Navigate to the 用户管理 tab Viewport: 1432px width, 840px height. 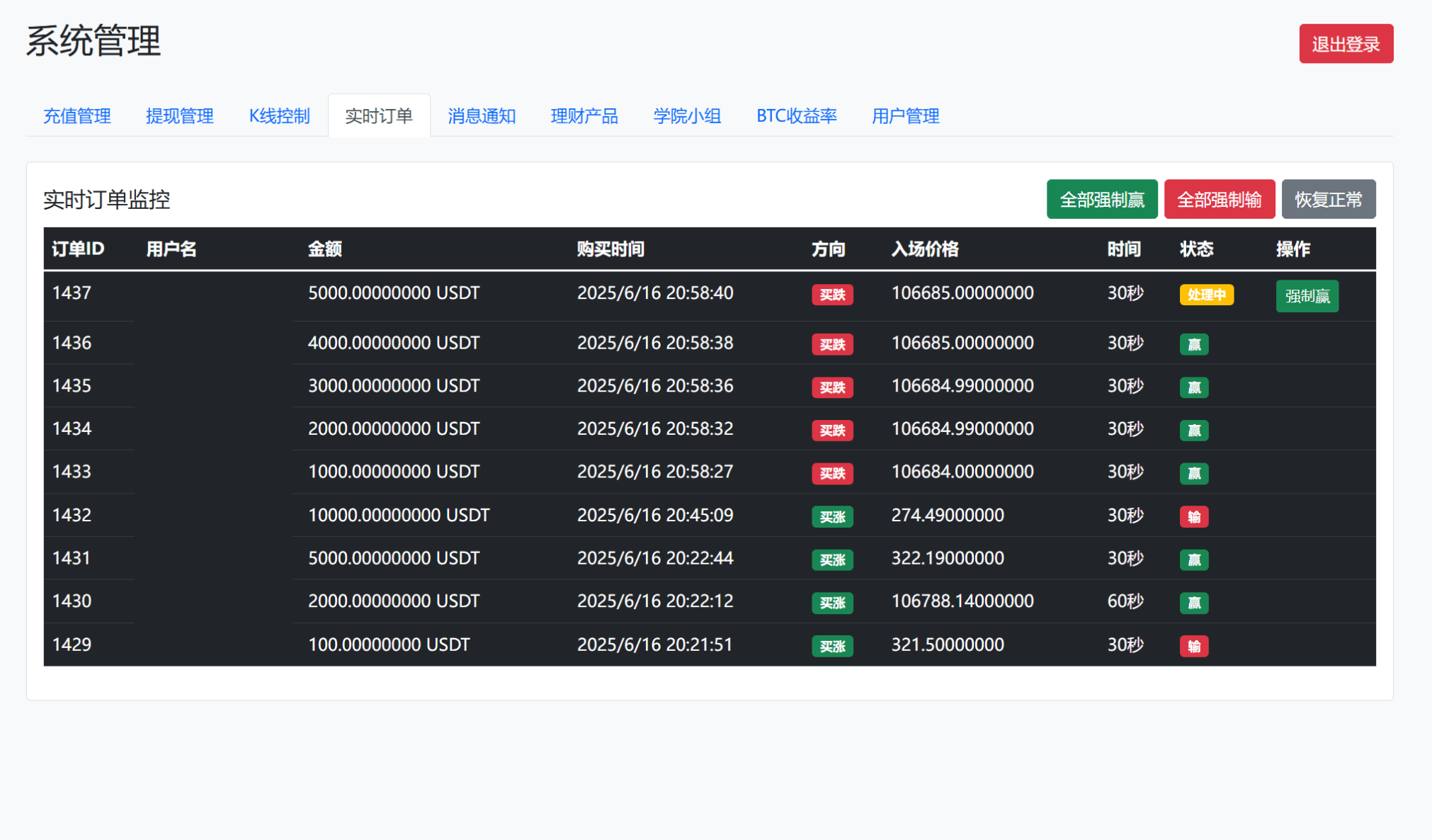click(x=905, y=116)
